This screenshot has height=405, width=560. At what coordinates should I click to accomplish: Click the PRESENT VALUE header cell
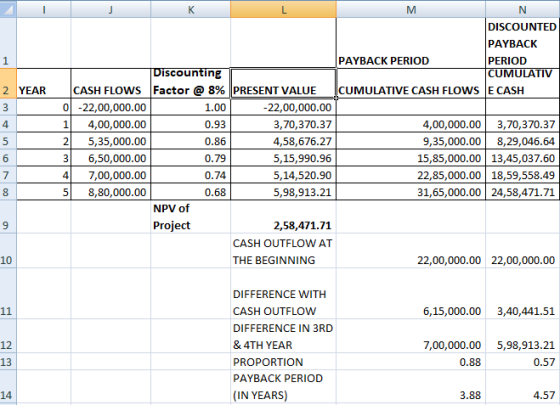tap(283, 83)
